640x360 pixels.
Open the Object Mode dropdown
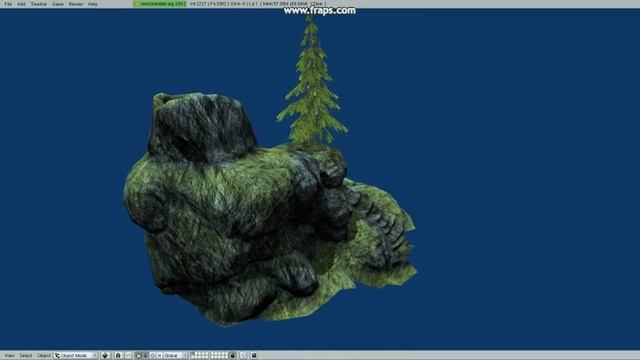[76, 356]
